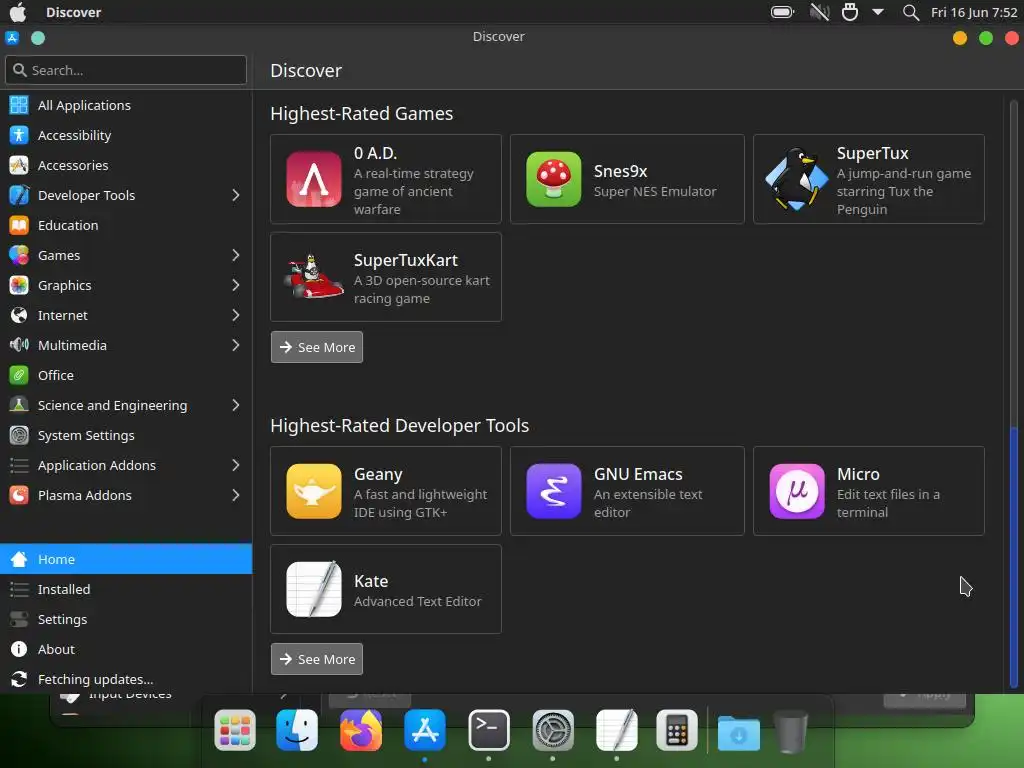The height and width of the screenshot is (768, 1024).
Task: Click the Kate notepad icon
Action: coord(313,588)
